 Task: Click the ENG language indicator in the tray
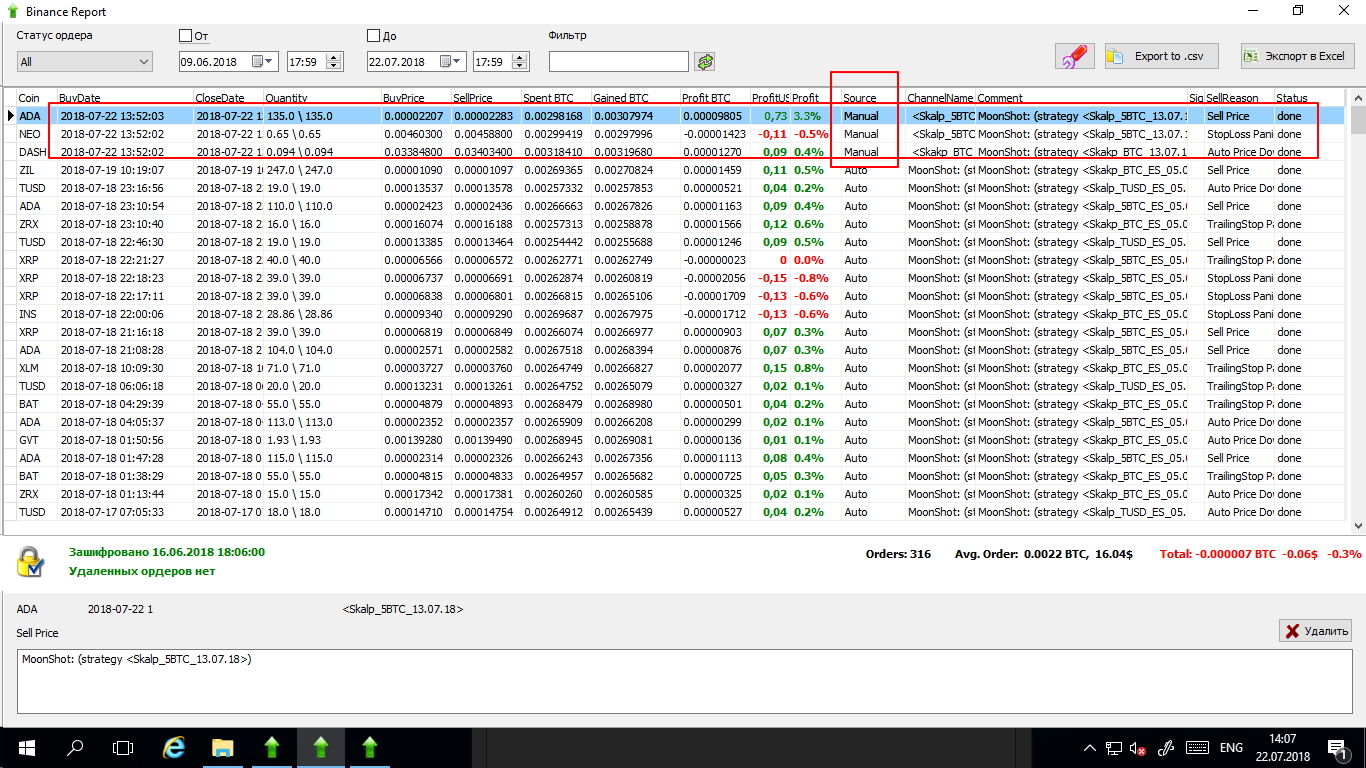[x=1231, y=748]
